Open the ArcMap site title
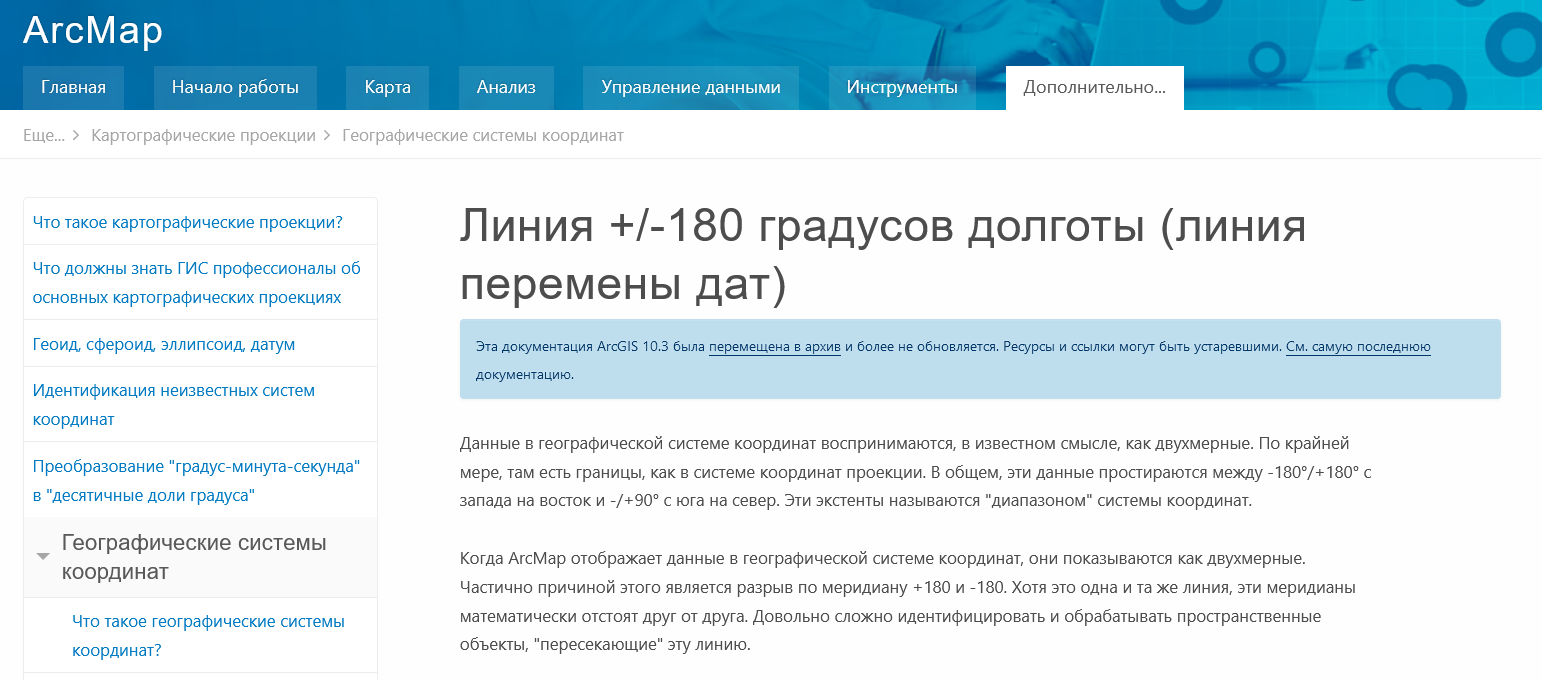Screen dimensions: 1542x680 [x=93, y=31]
